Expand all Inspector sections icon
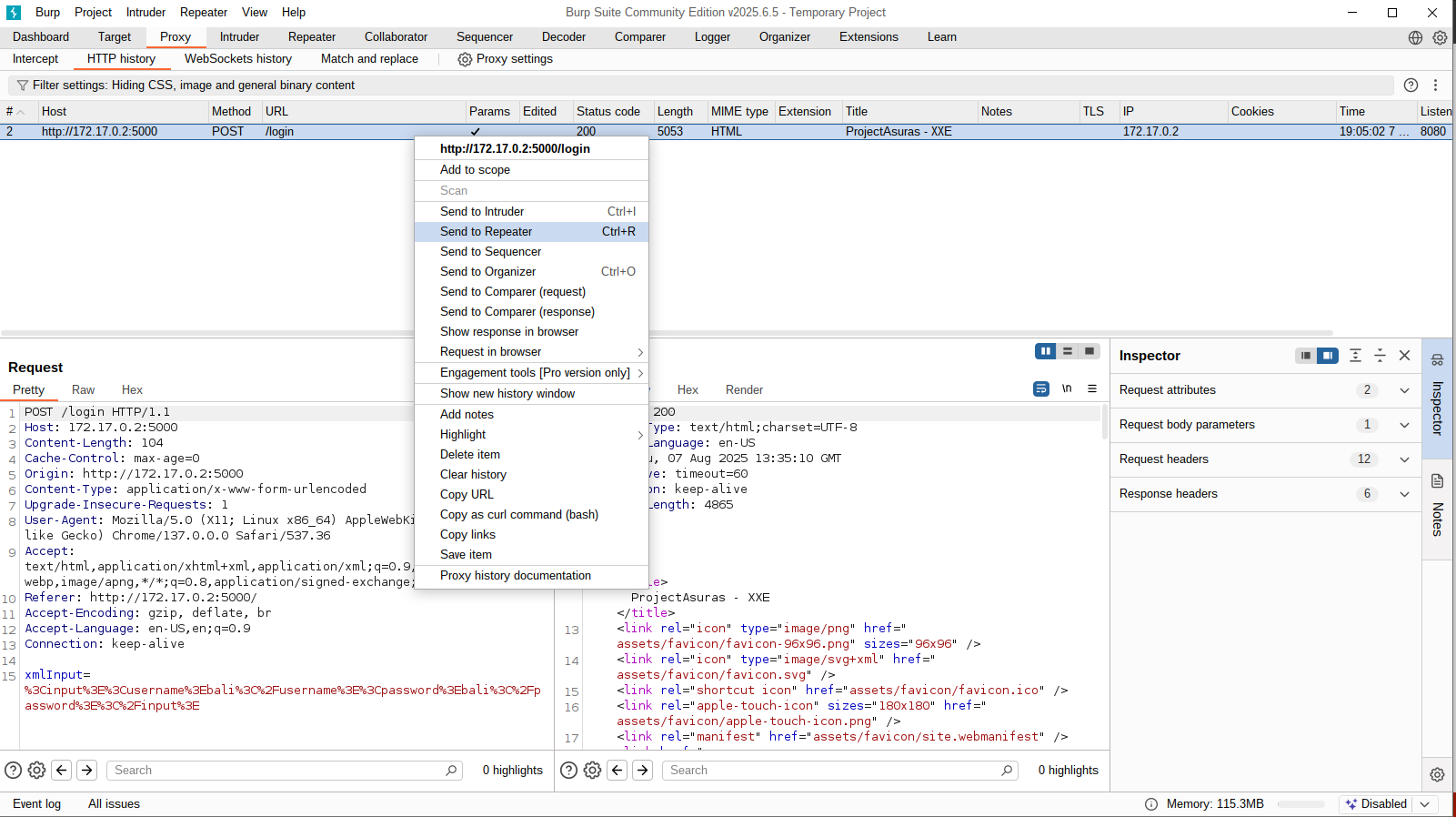The width and height of the screenshot is (1456, 817). 1355,356
